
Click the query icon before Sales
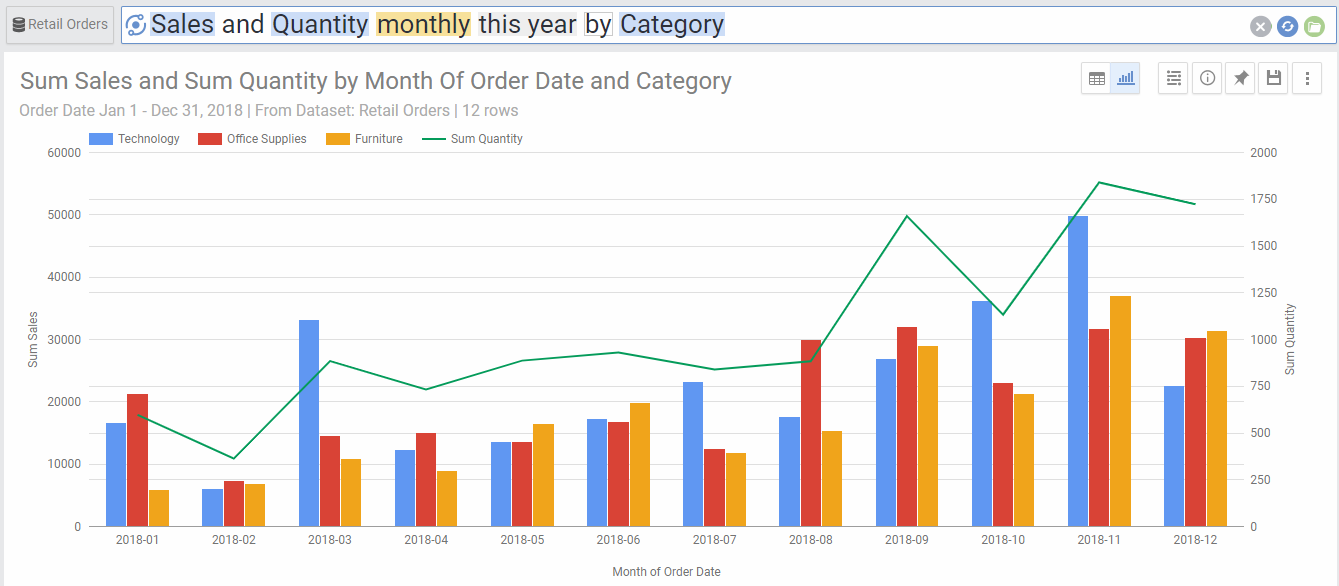[137, 25]
